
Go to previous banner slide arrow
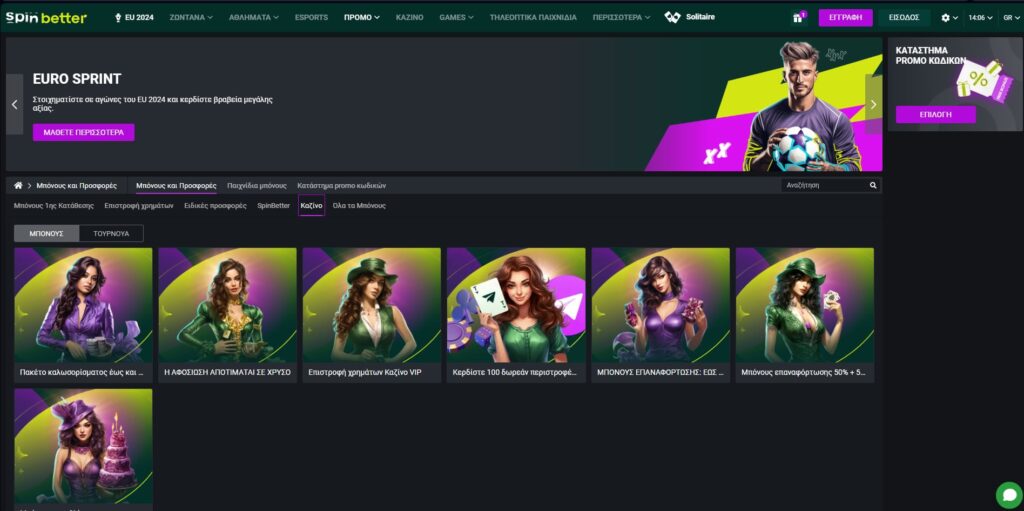pos(15,104)
